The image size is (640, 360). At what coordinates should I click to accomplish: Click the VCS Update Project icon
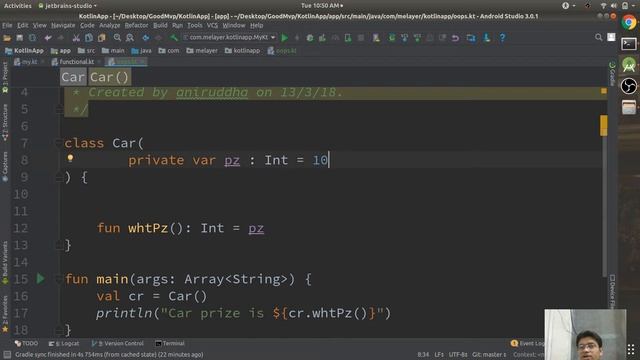(x=404, y=38)
